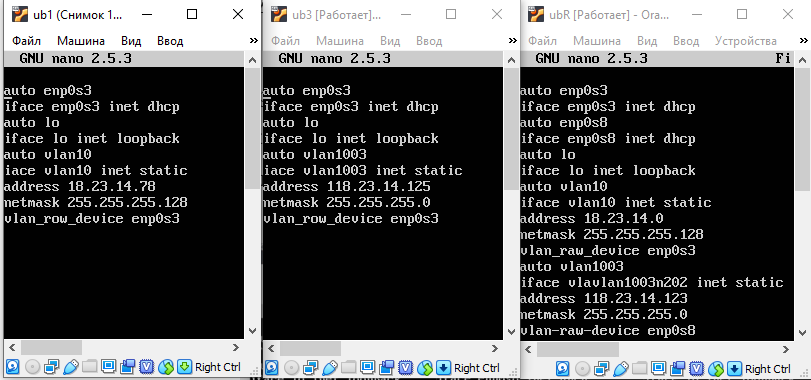Click ubR VirtualBox title bar icon
Viewport: 811px width, 380px height.
(x=536, y=14)
